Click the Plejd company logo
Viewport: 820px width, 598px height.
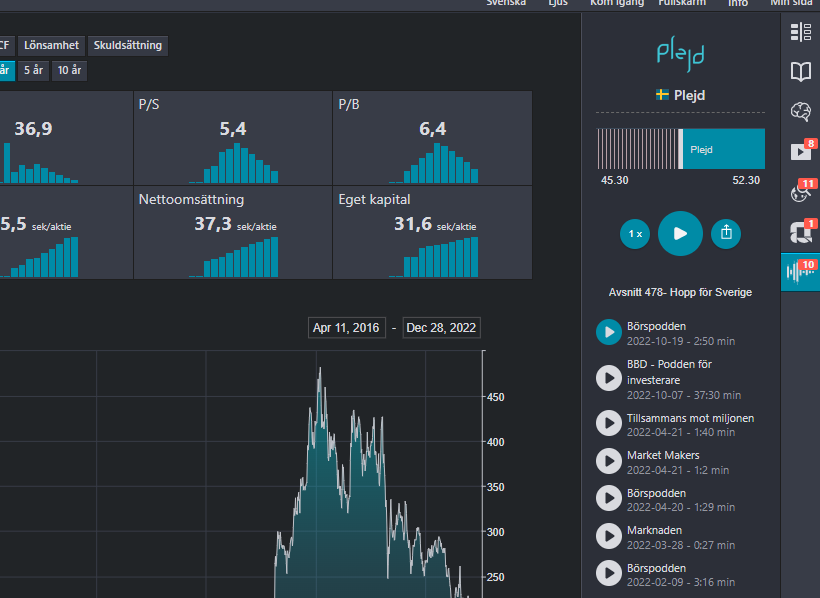click(680, 53)
